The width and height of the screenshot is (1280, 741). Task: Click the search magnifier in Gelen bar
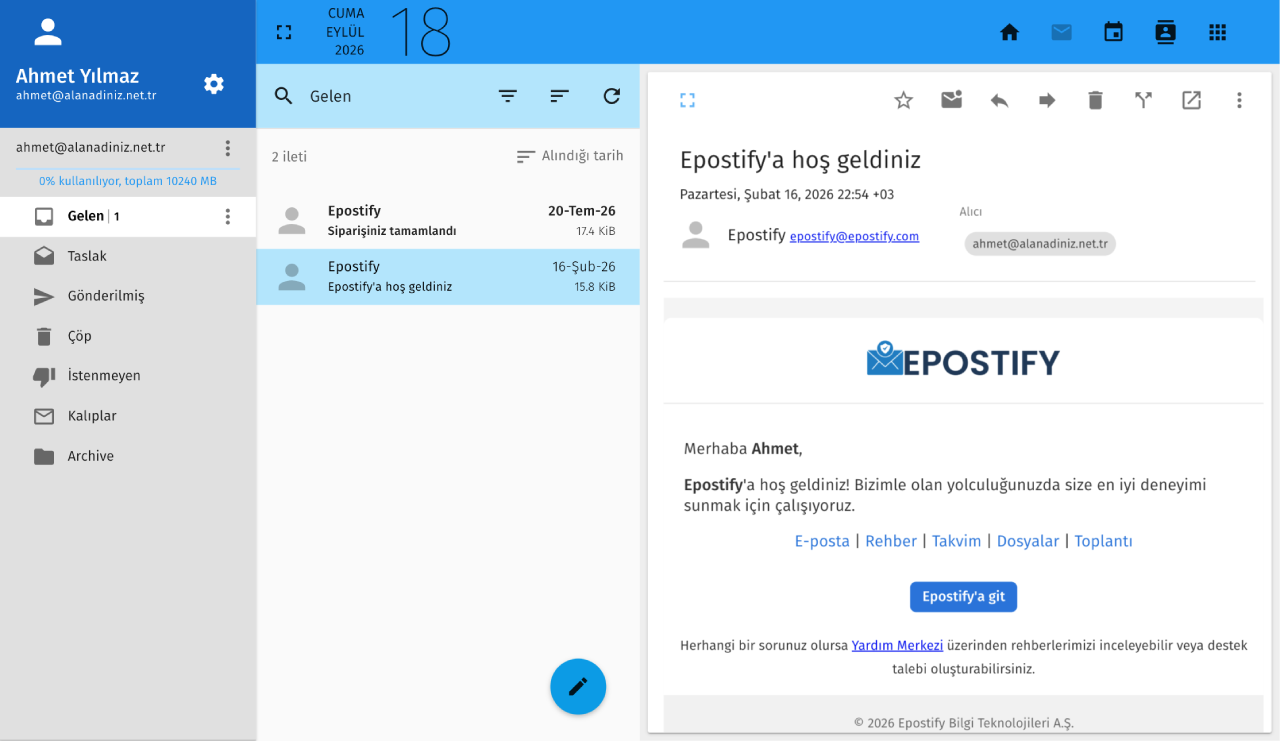coord(284,96)
